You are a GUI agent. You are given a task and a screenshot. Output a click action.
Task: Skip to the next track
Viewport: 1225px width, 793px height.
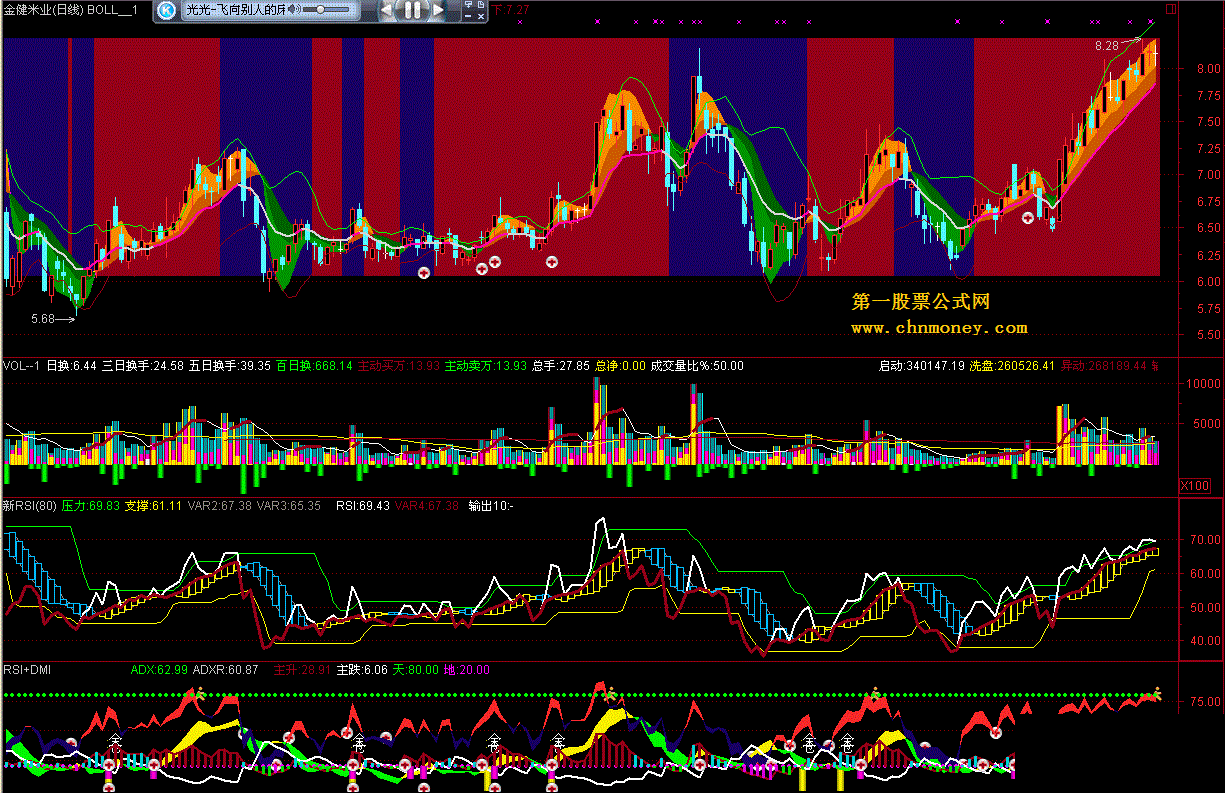coord(439,10)
